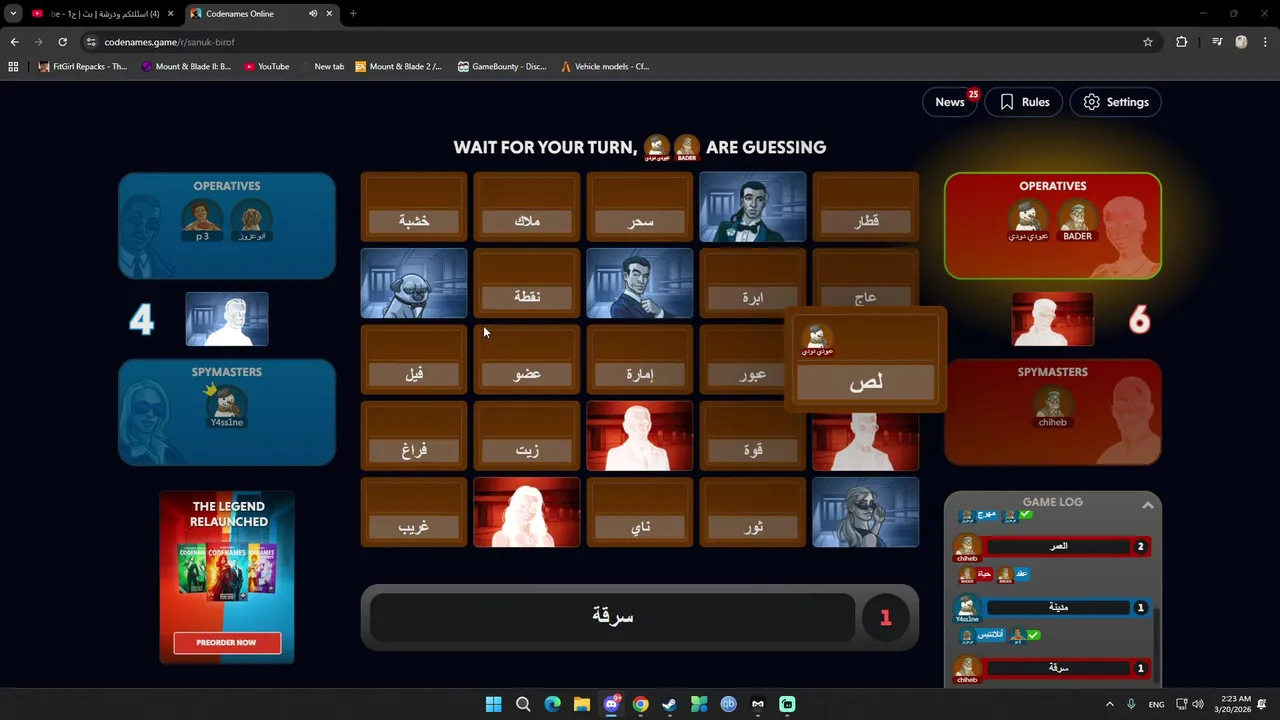The image size is (1280, 720).
Task: Click the سرقة clue in game log
Action: point(1058,668)
